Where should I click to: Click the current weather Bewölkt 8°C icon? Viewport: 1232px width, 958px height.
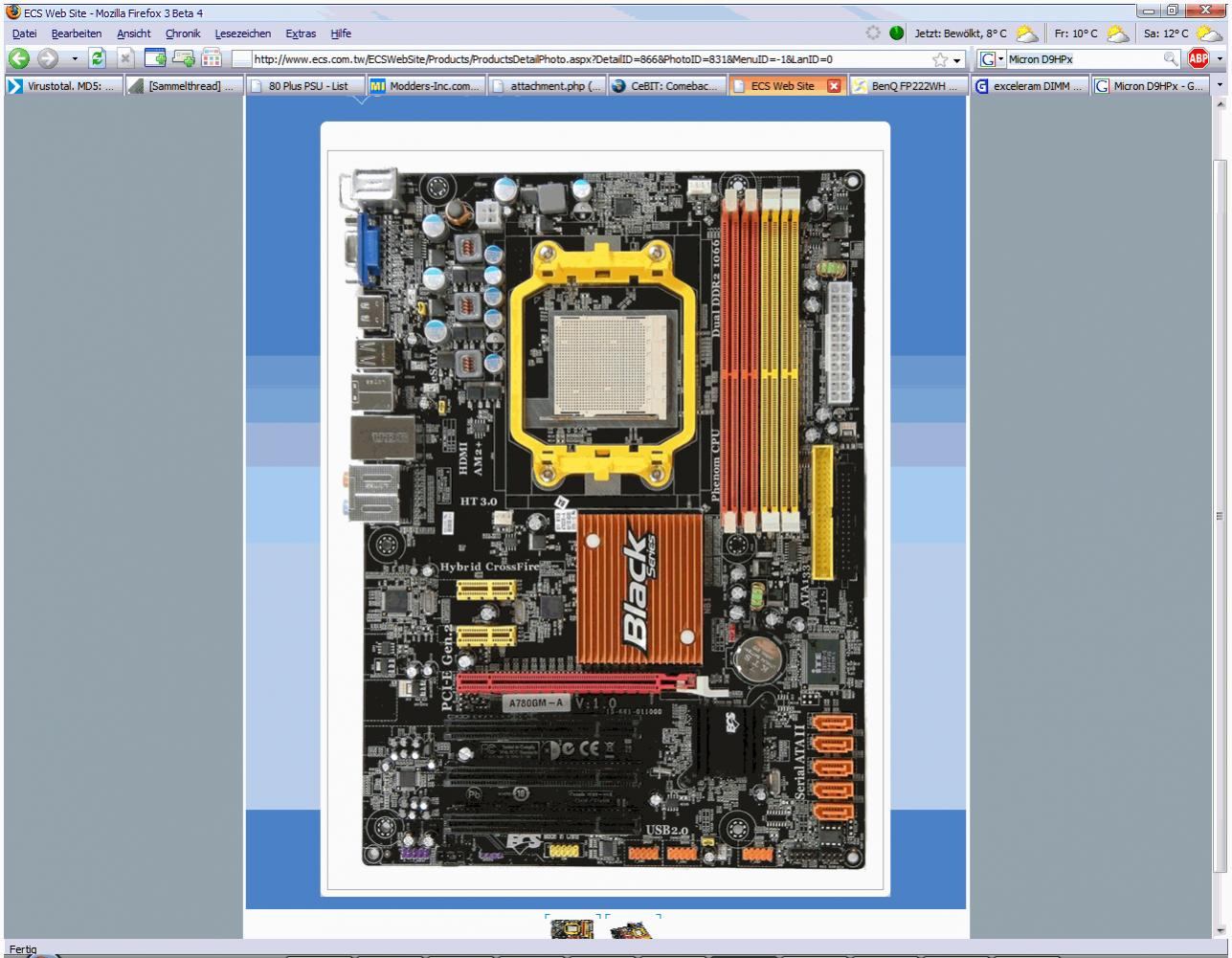point(1027,33)
